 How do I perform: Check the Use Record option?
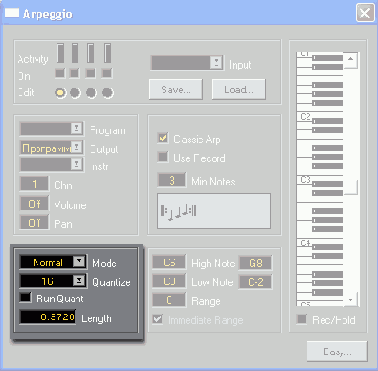(163, 157)
